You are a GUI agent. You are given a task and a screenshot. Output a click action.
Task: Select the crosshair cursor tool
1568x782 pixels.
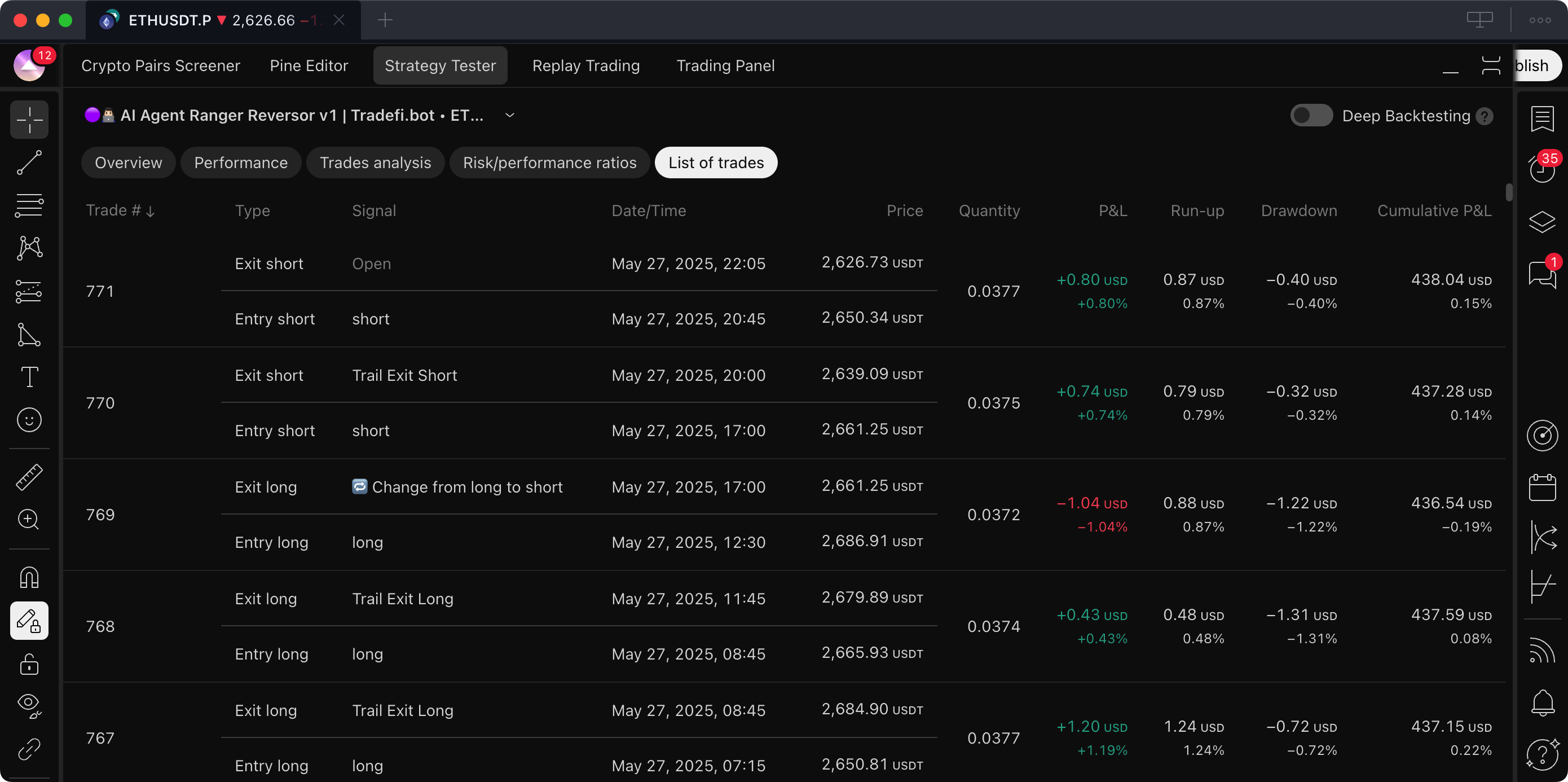[29, 120]
